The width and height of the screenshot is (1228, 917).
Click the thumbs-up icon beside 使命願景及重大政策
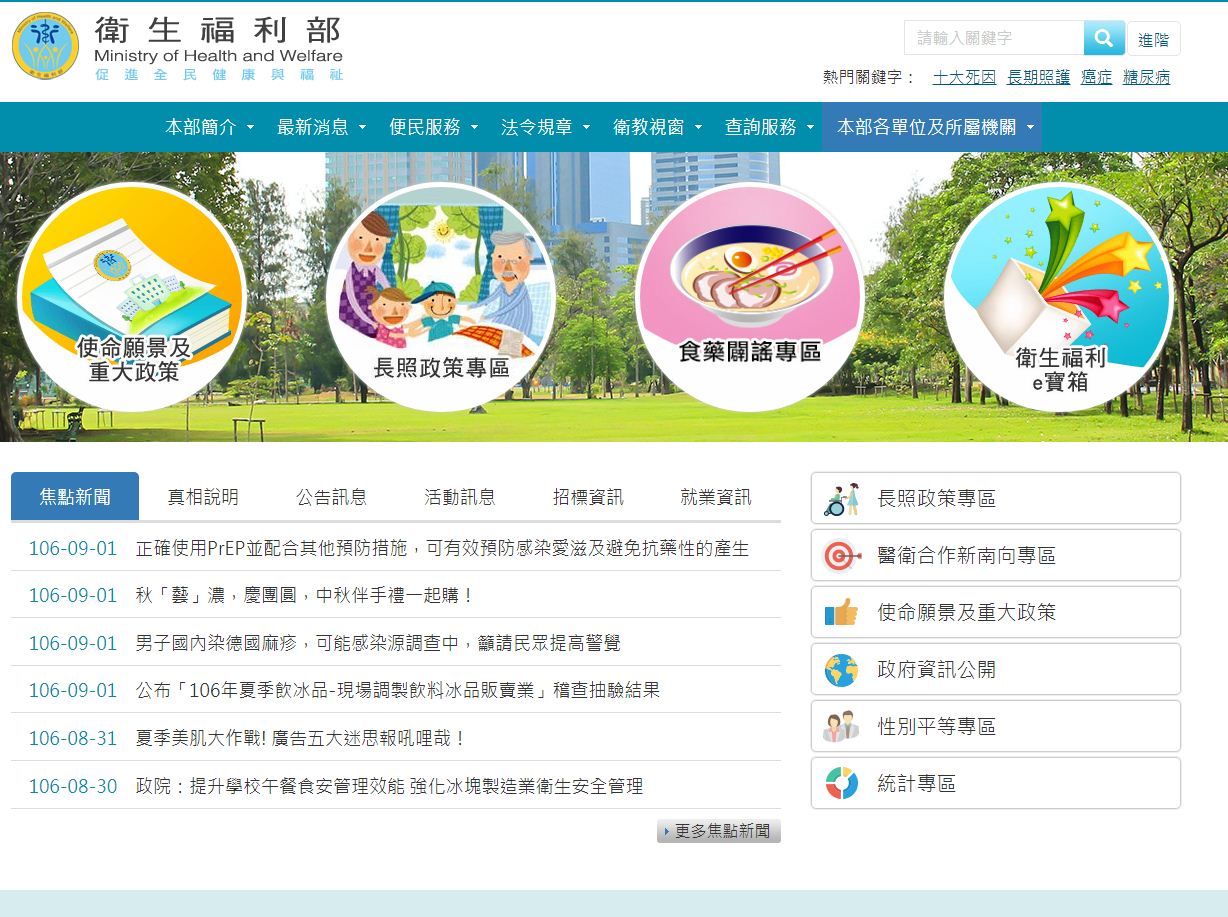tap(841, 613)
